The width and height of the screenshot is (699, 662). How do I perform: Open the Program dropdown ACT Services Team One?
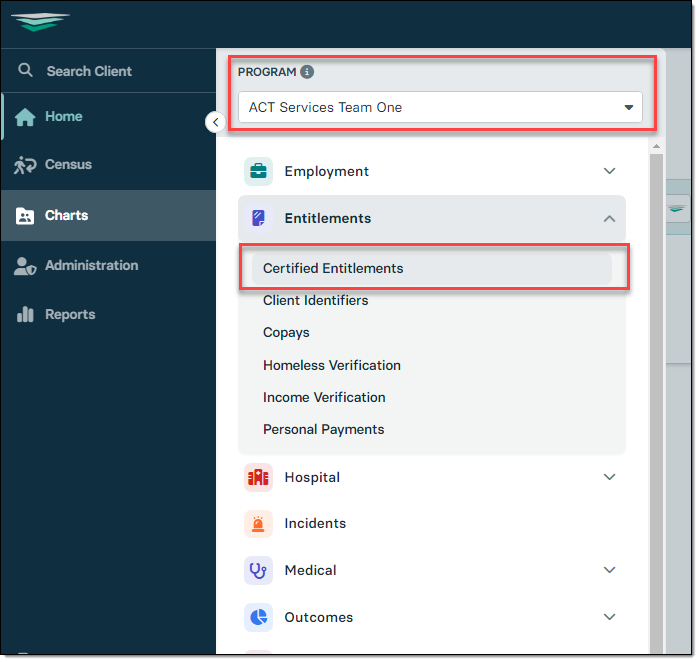click(x=440, y=107)
